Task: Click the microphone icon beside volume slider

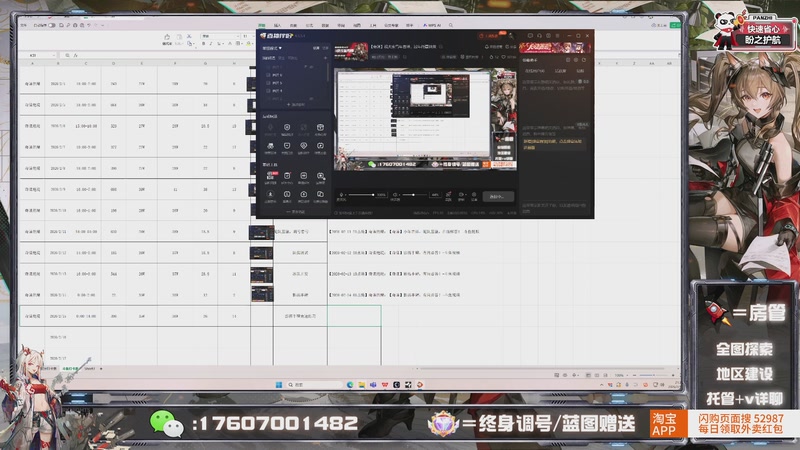Action: (341, 194)
